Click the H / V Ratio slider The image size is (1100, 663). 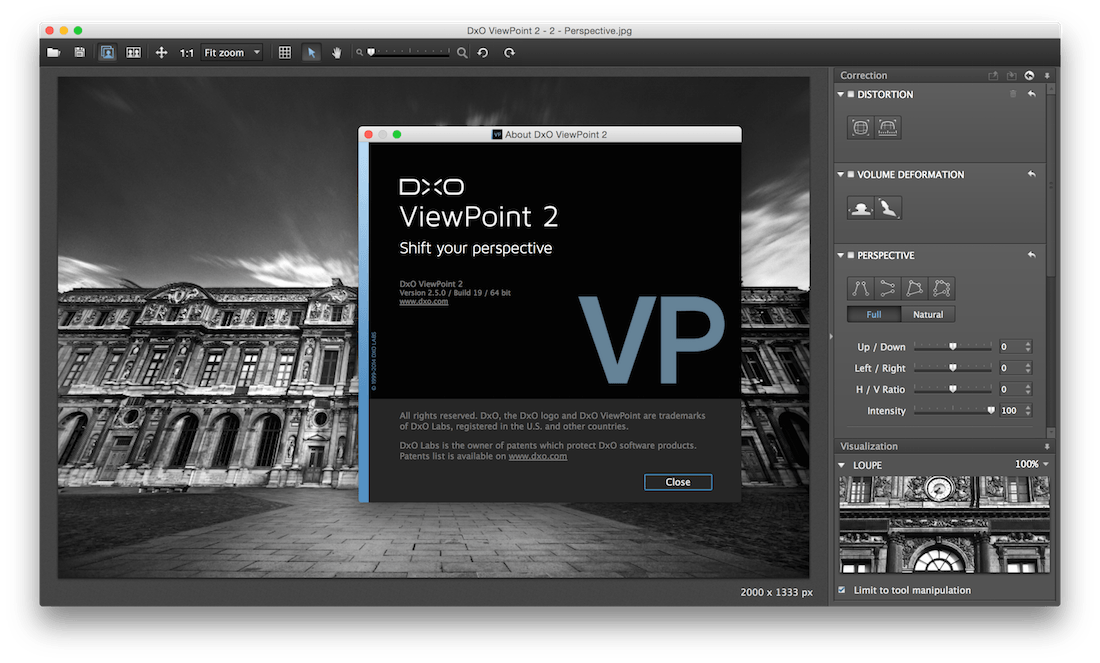953,389
